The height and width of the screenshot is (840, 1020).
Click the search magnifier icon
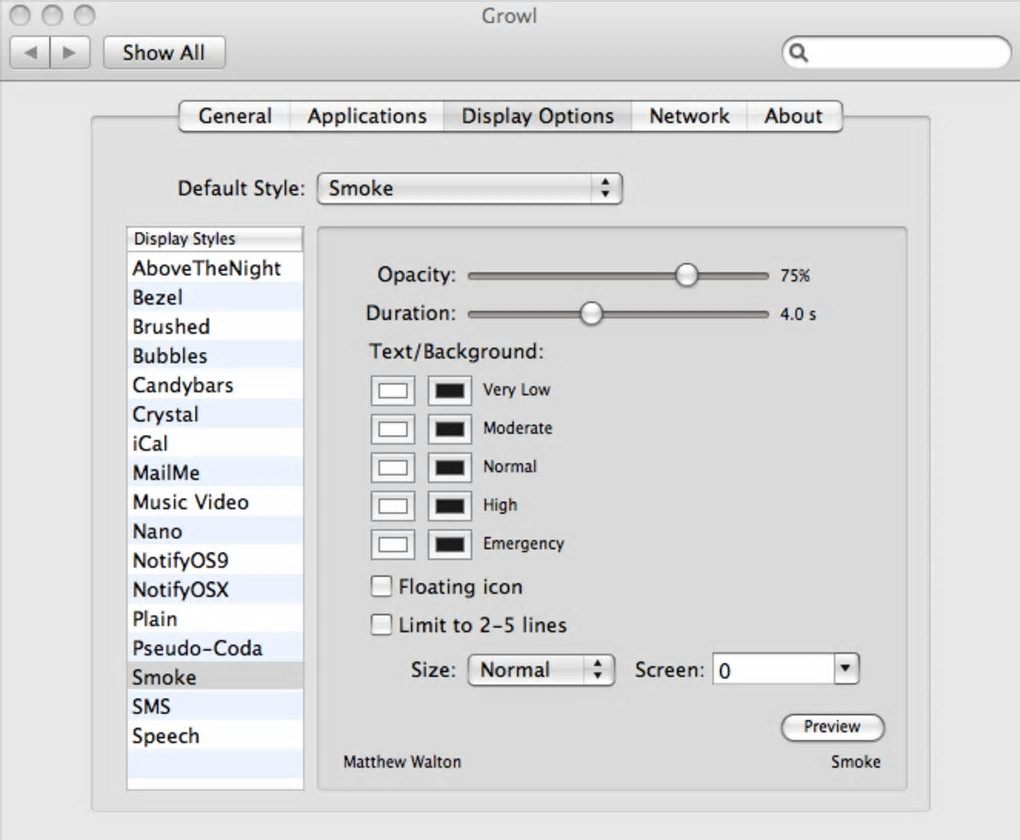point(798,53)
